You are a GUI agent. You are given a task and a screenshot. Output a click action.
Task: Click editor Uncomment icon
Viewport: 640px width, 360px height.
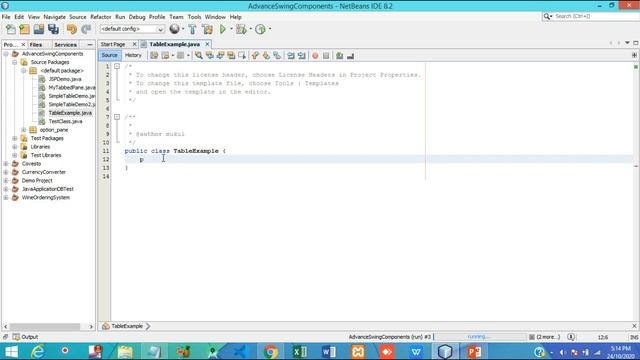point(350,56)
